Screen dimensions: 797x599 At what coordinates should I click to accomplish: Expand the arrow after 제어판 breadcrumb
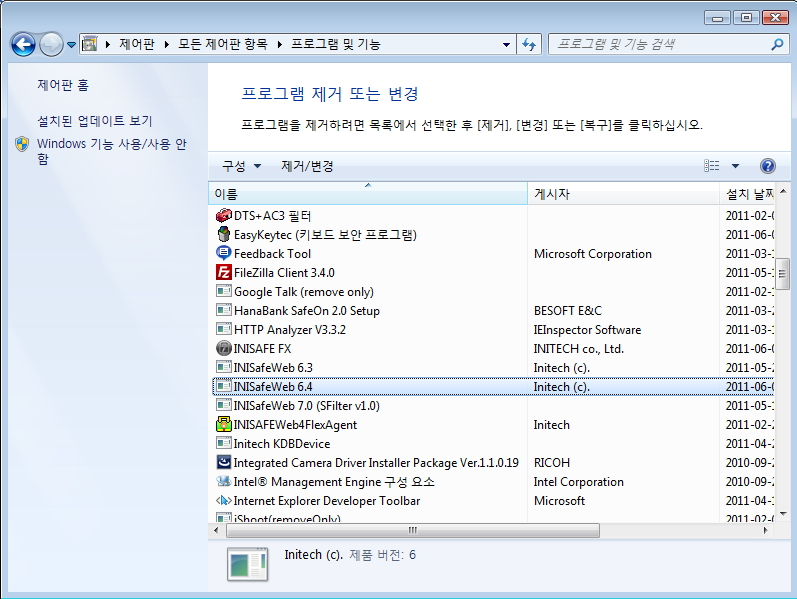(166, 45)
